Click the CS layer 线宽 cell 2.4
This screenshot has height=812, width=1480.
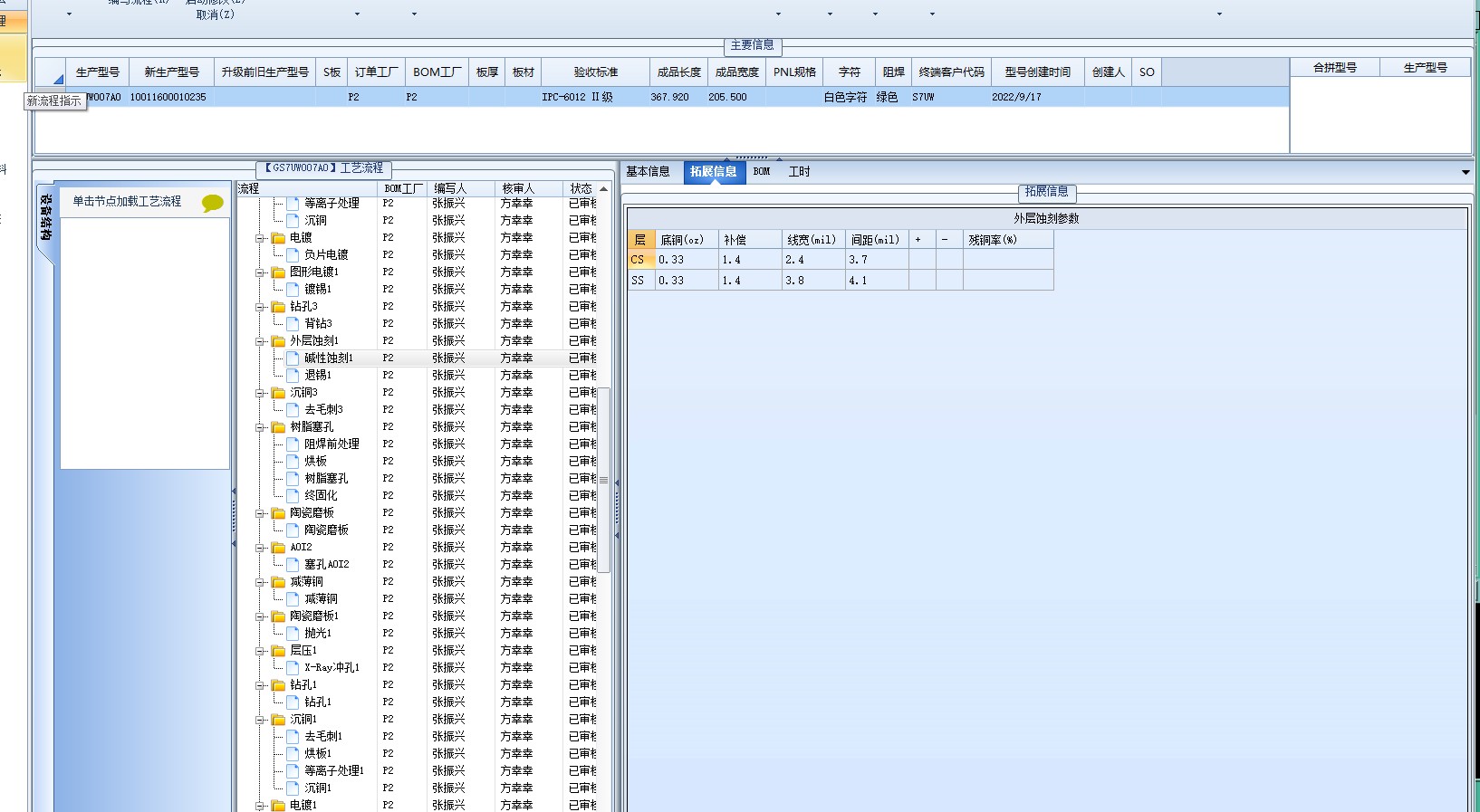click(813, 260)
